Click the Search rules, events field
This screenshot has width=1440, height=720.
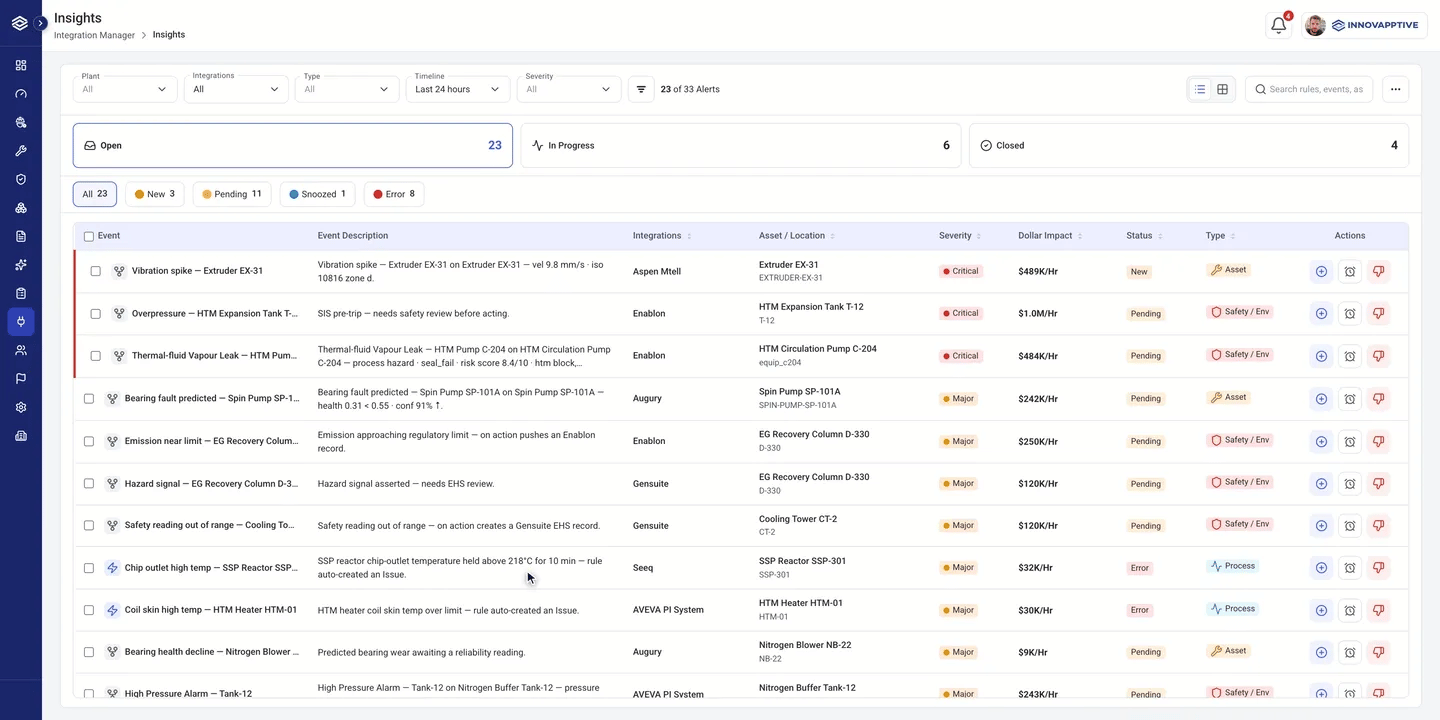(x=1309, y=89)
